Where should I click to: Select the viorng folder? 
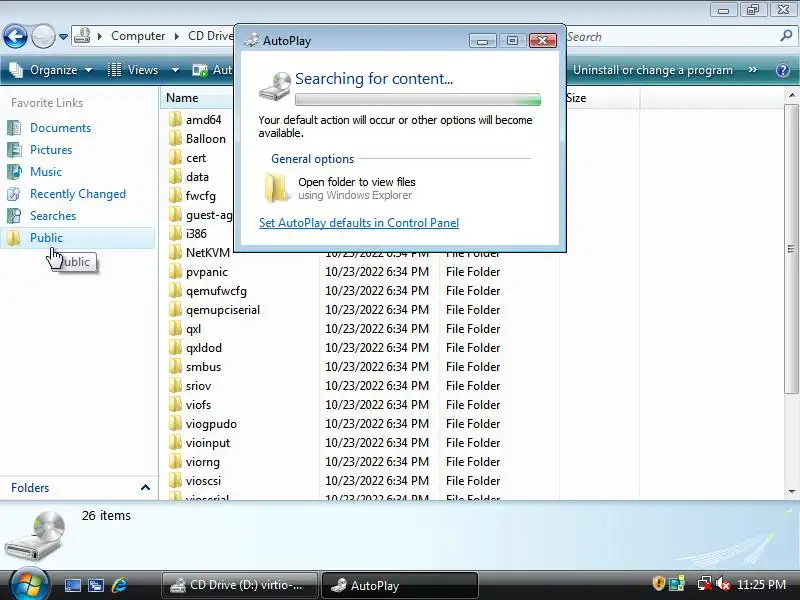click(x=203, y=462)
